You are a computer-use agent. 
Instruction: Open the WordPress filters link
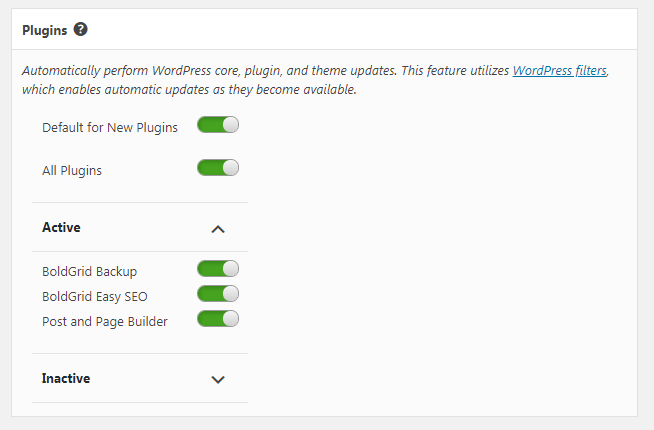click(560, 70)
